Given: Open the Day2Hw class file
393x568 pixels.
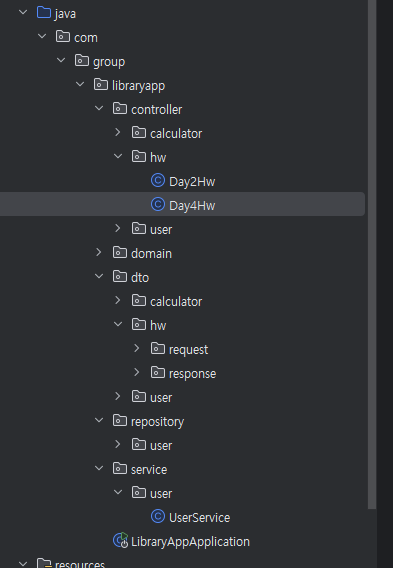Looking at the screenshot, I should pyautogui.click(x=192, y=181).
